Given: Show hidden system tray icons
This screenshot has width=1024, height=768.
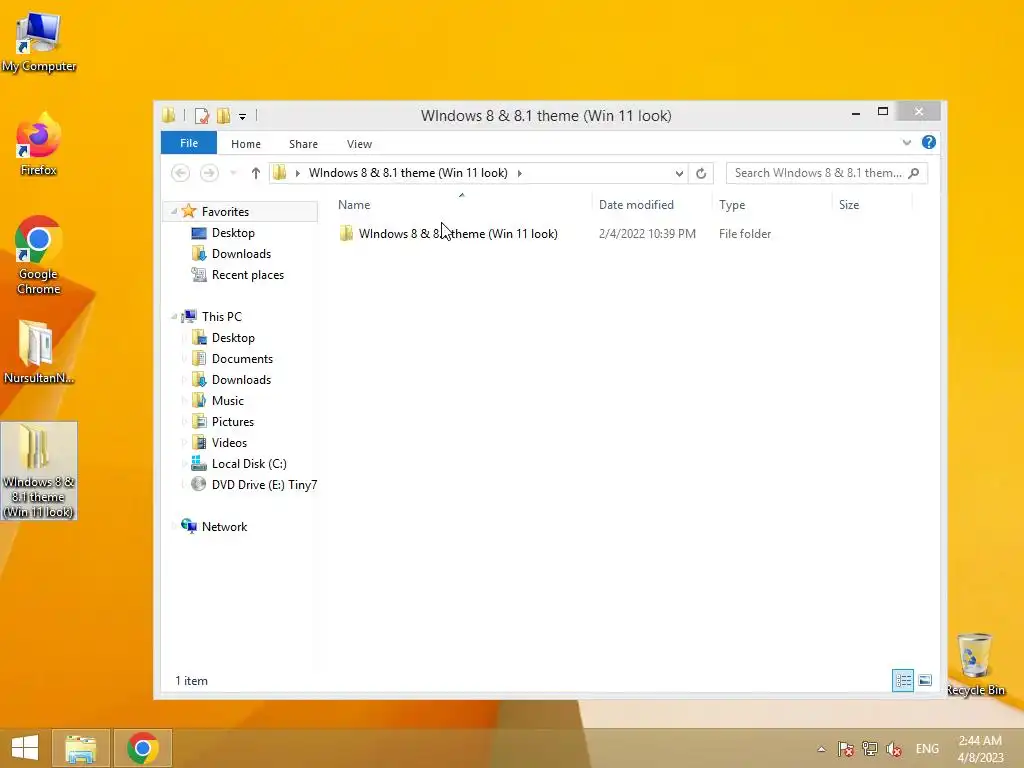Looking at the screenshot, I should click(x=822, y=749).
